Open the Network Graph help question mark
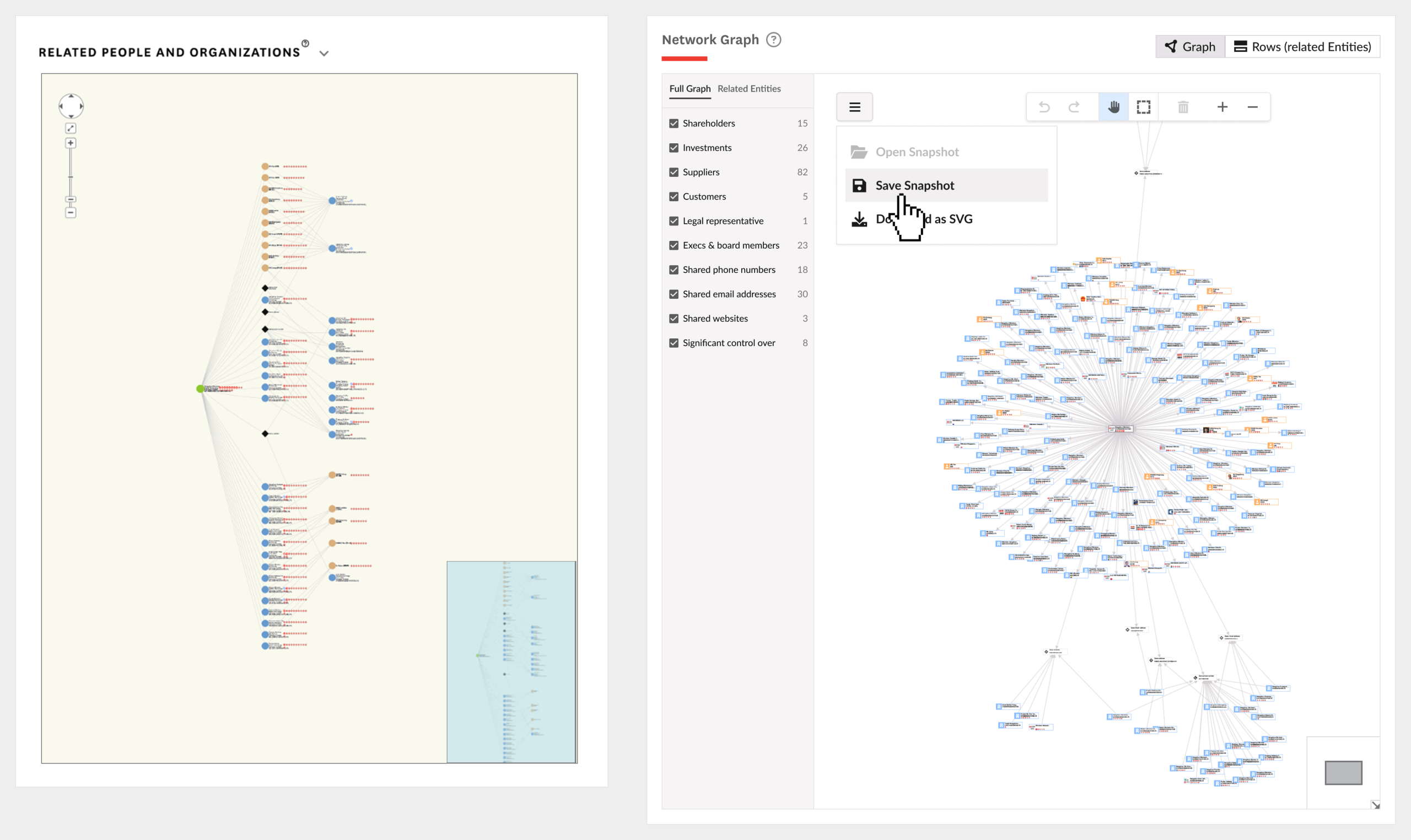The image size is (1411, 840). [x=773, y=40]
